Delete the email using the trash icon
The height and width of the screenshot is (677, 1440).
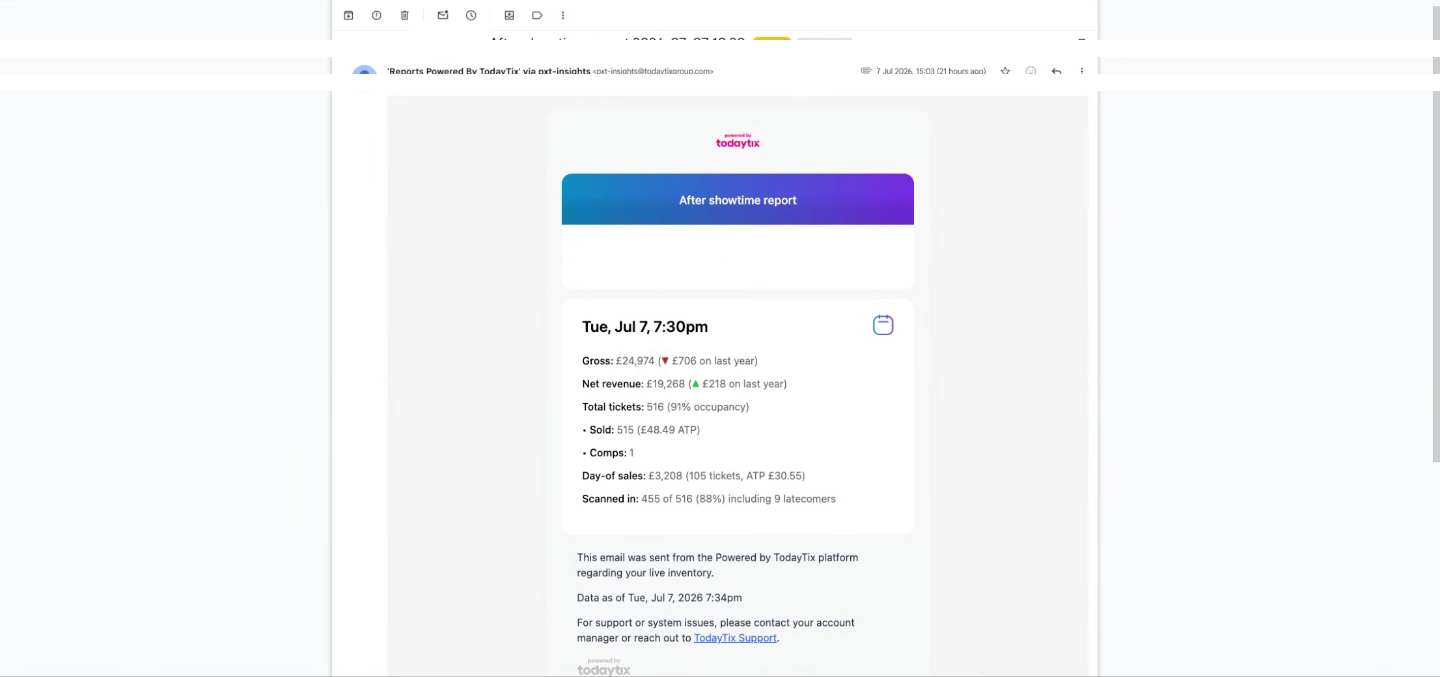[404, 15]
